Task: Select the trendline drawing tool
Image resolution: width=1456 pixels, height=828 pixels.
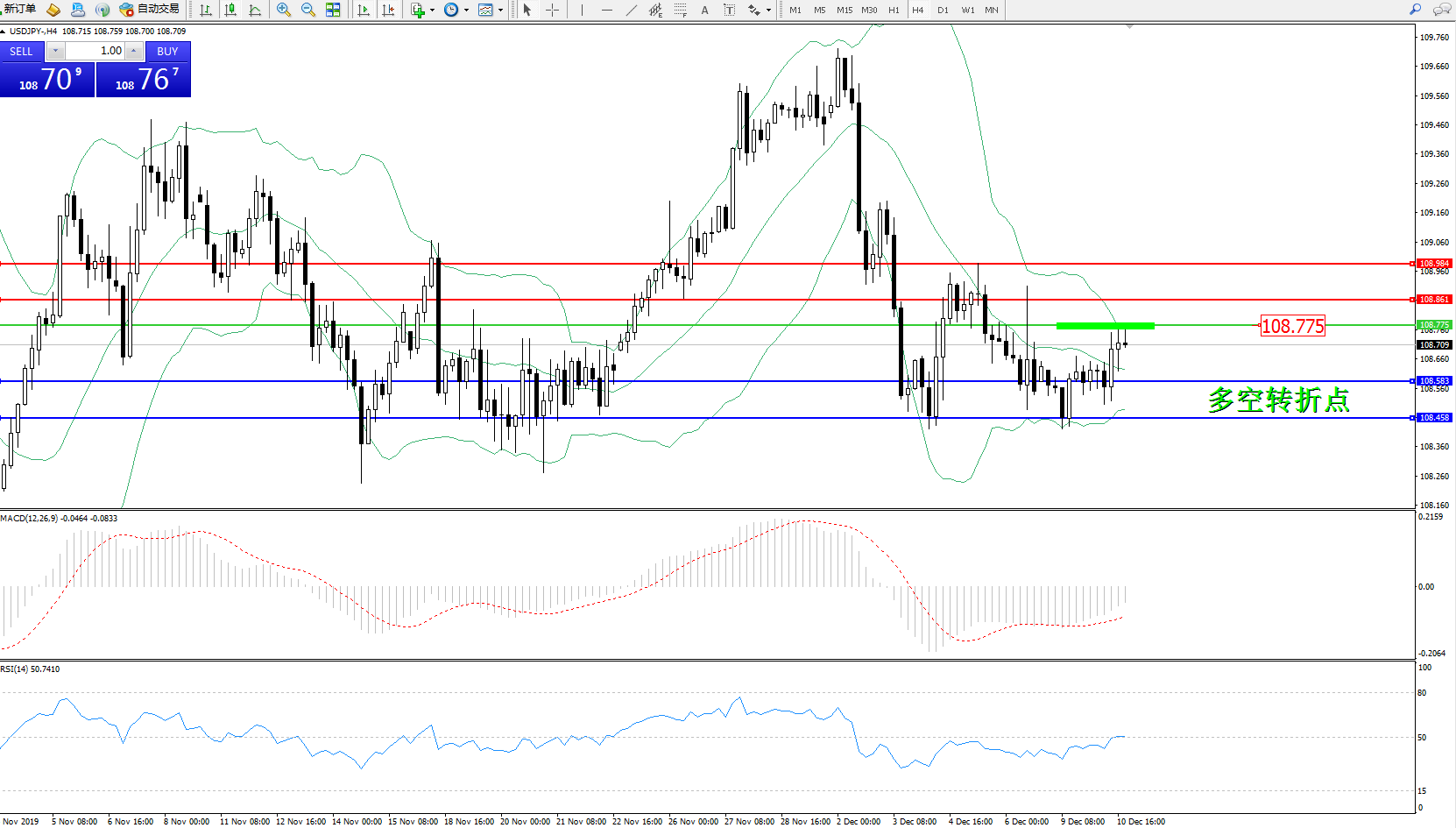Action: pyautogui.click(x=632, y=10)
